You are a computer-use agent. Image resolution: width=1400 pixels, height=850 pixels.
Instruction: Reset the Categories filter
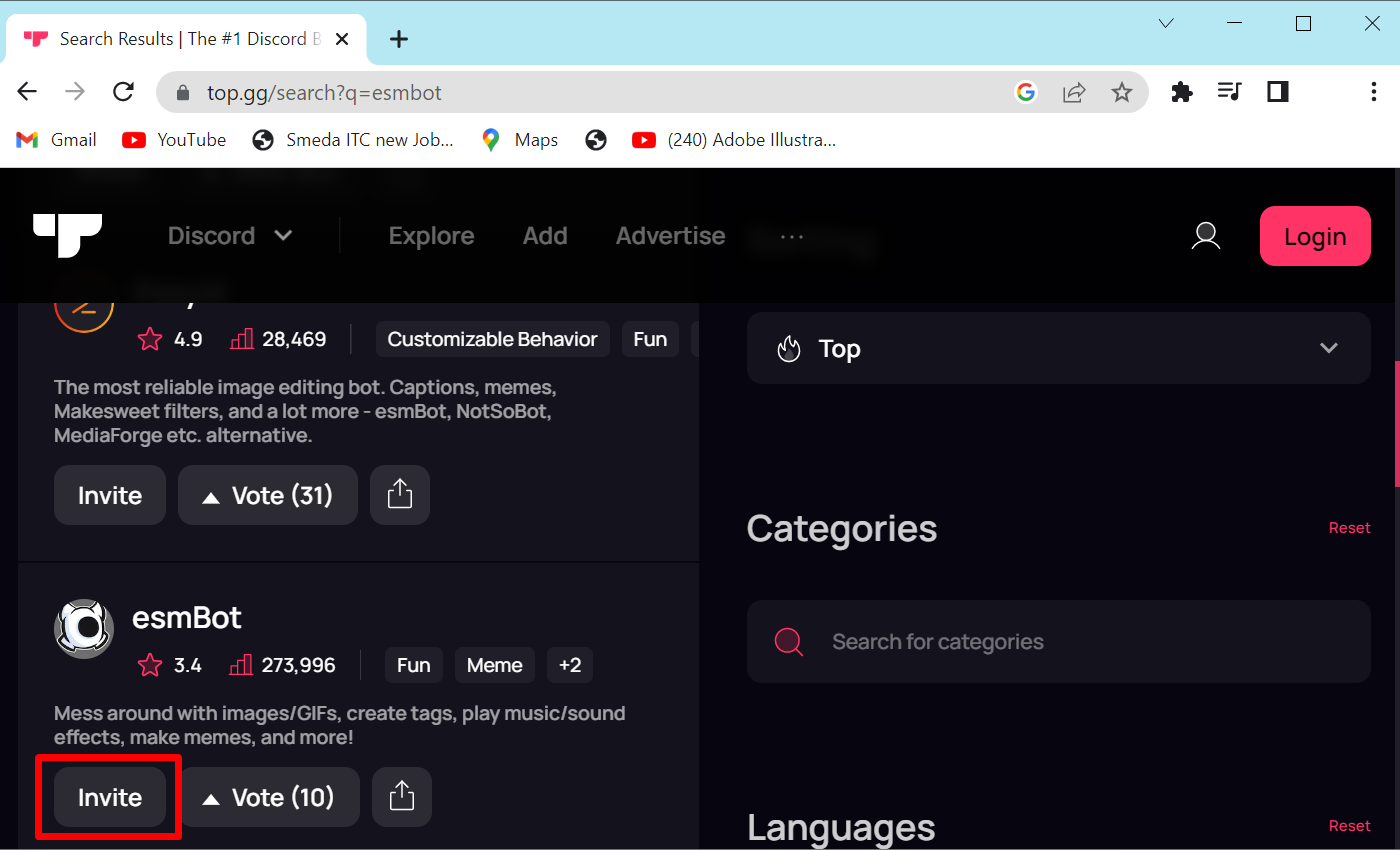tap(1349, 528)
